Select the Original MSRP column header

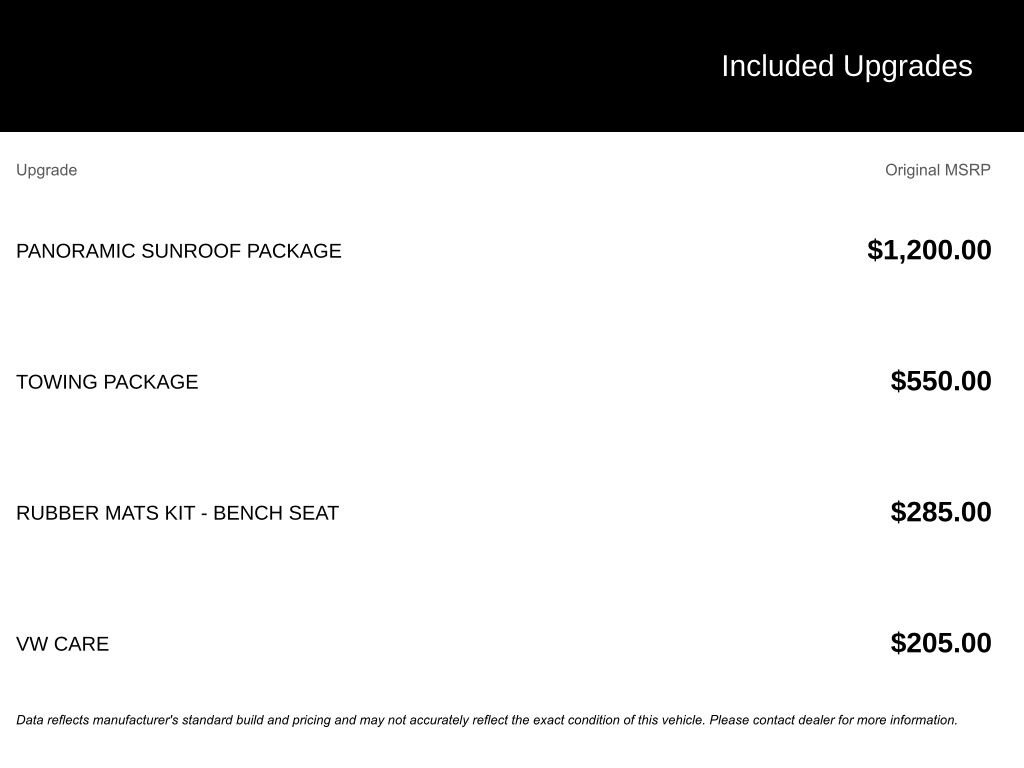[937, 170]
